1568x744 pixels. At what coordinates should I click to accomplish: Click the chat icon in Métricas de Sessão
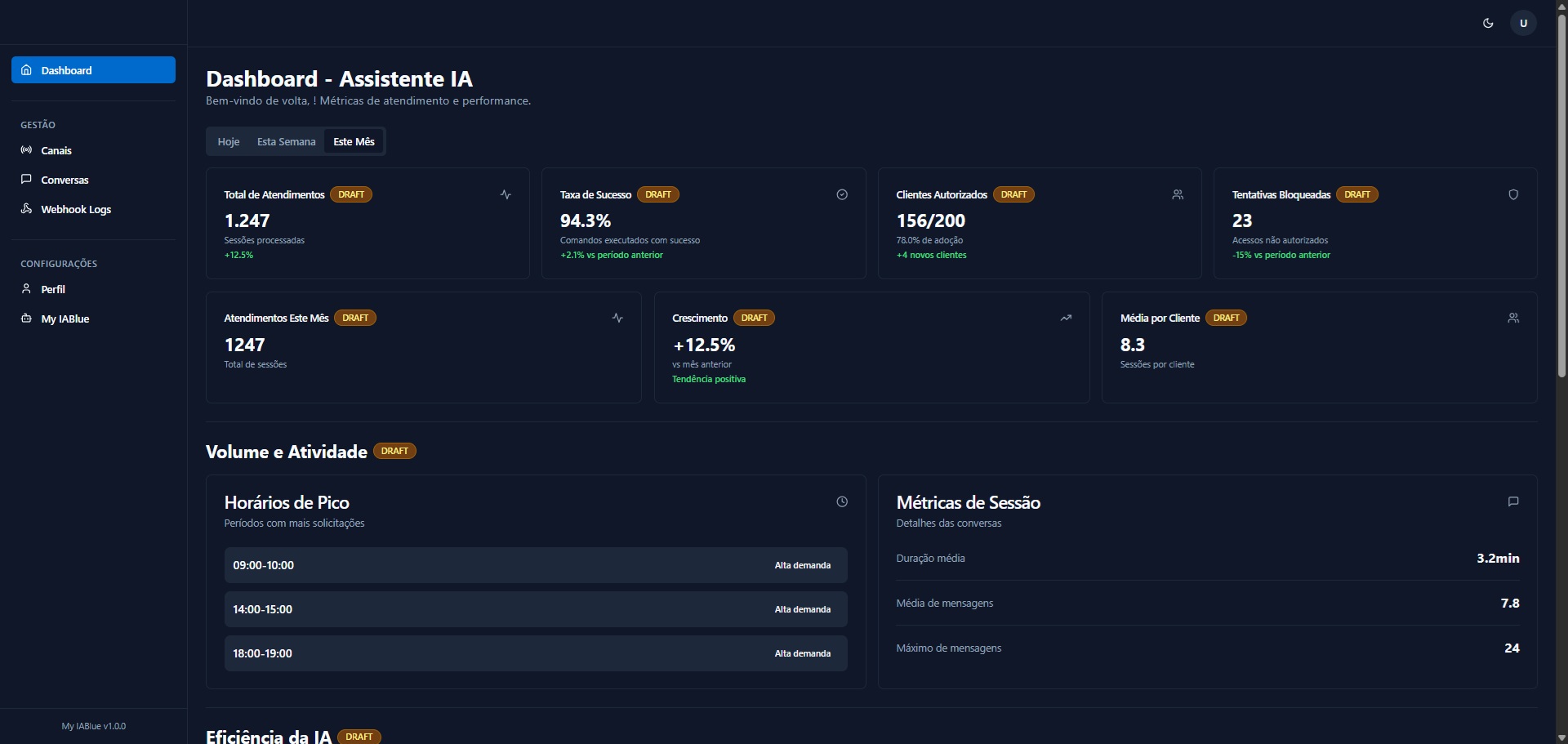tap(1513, 501)
